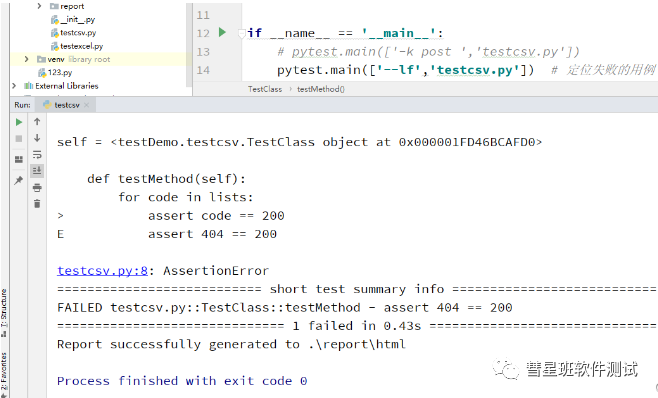
Task: Jump down the stack trace arrow
Action: [x=37, y=138]
